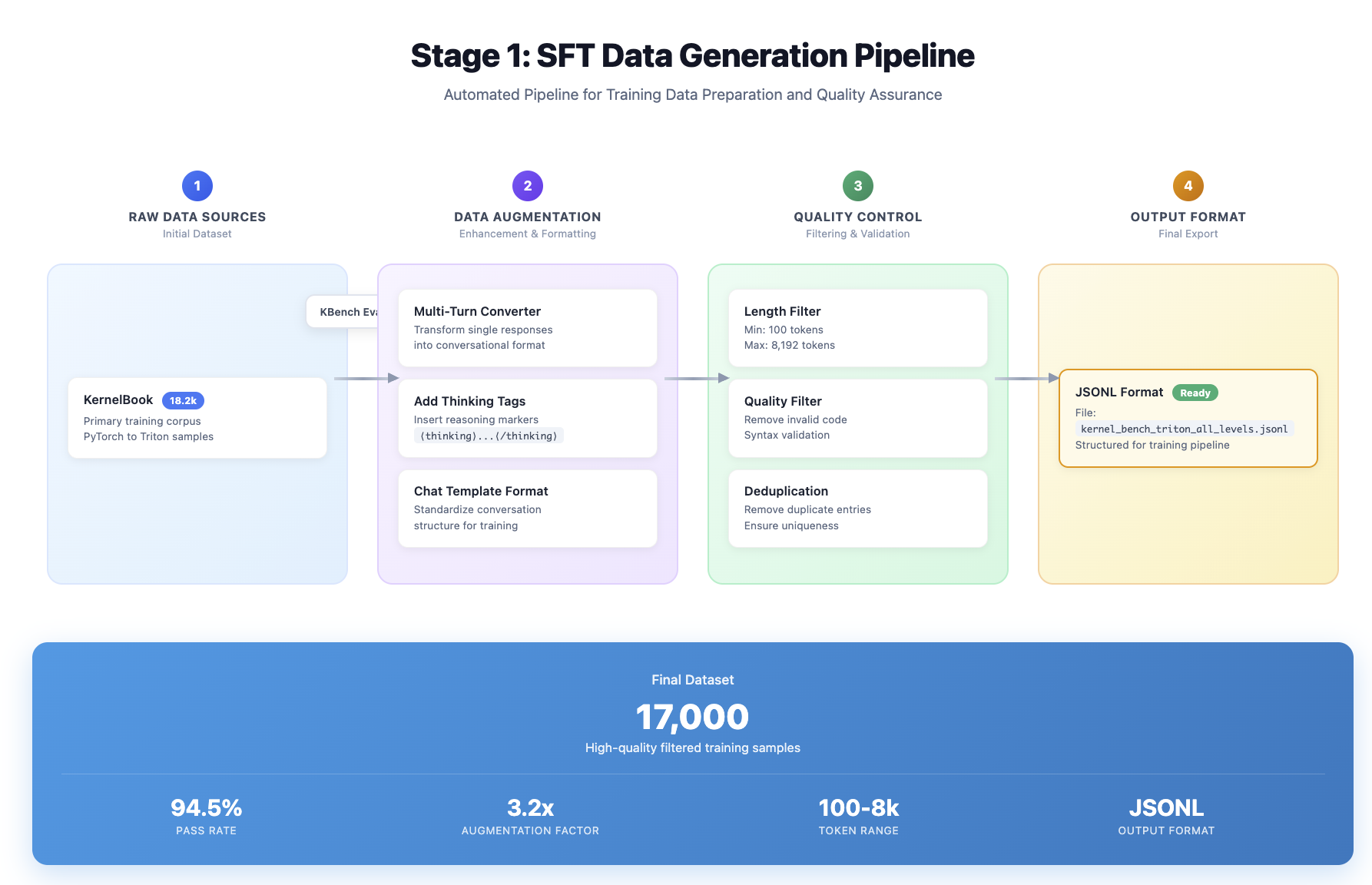Select the OUTPUT FORMAT section header
The image size is (1372, 885).
(1188, 217)
